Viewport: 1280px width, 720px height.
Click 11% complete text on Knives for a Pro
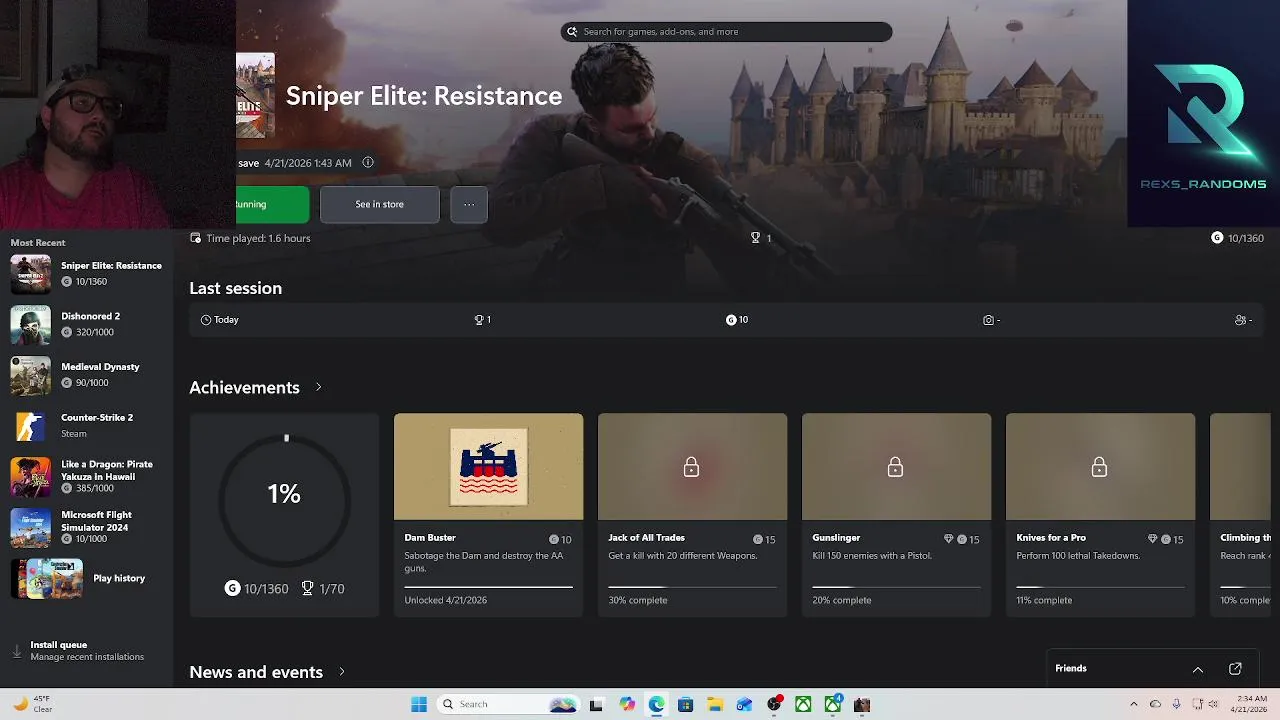pos(1044,600)
